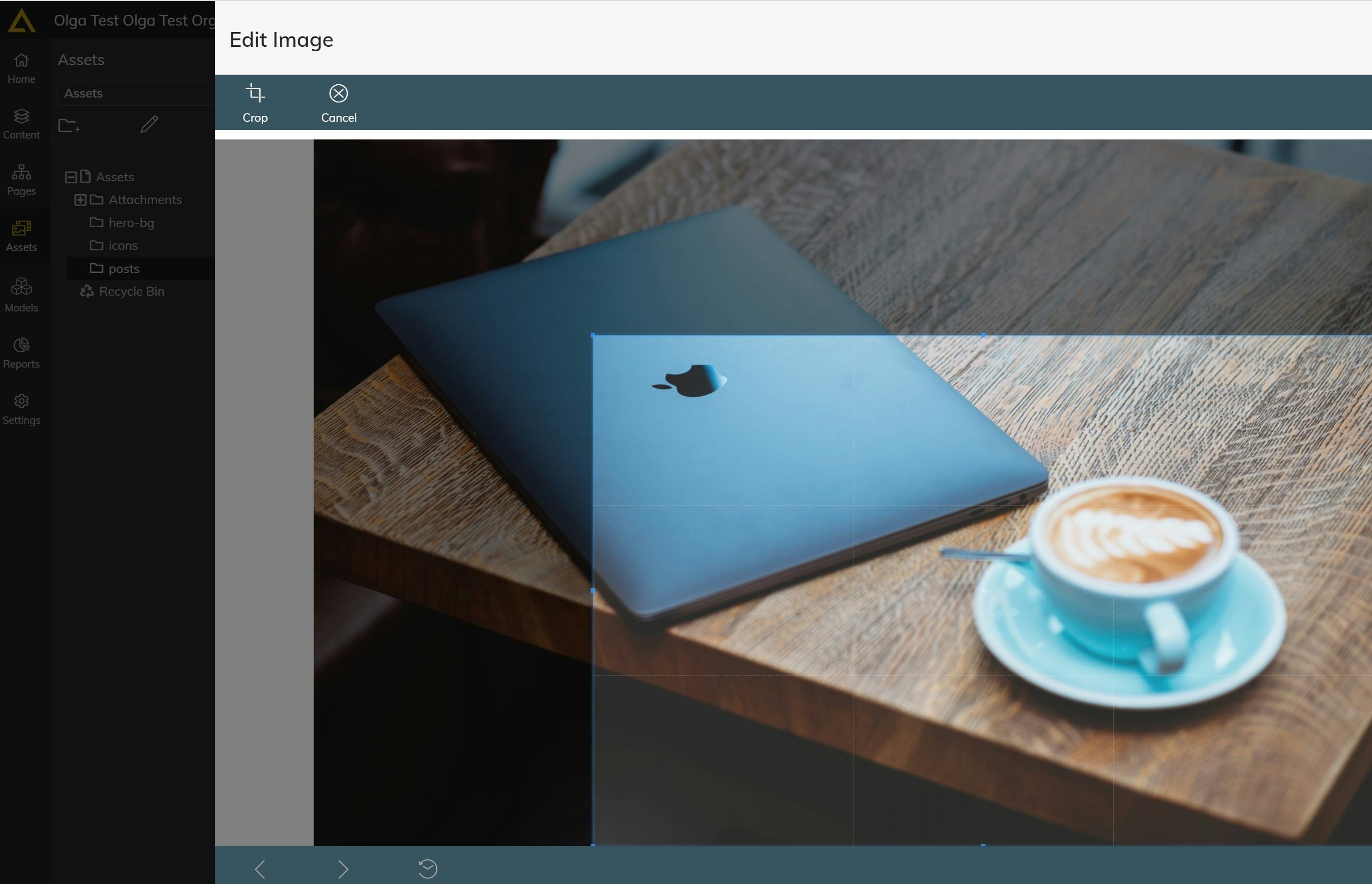Image resolution: width=1372 pixels, height=884 pixels.
Task: Expand the Attachments folder
Action: pos(80,200)
